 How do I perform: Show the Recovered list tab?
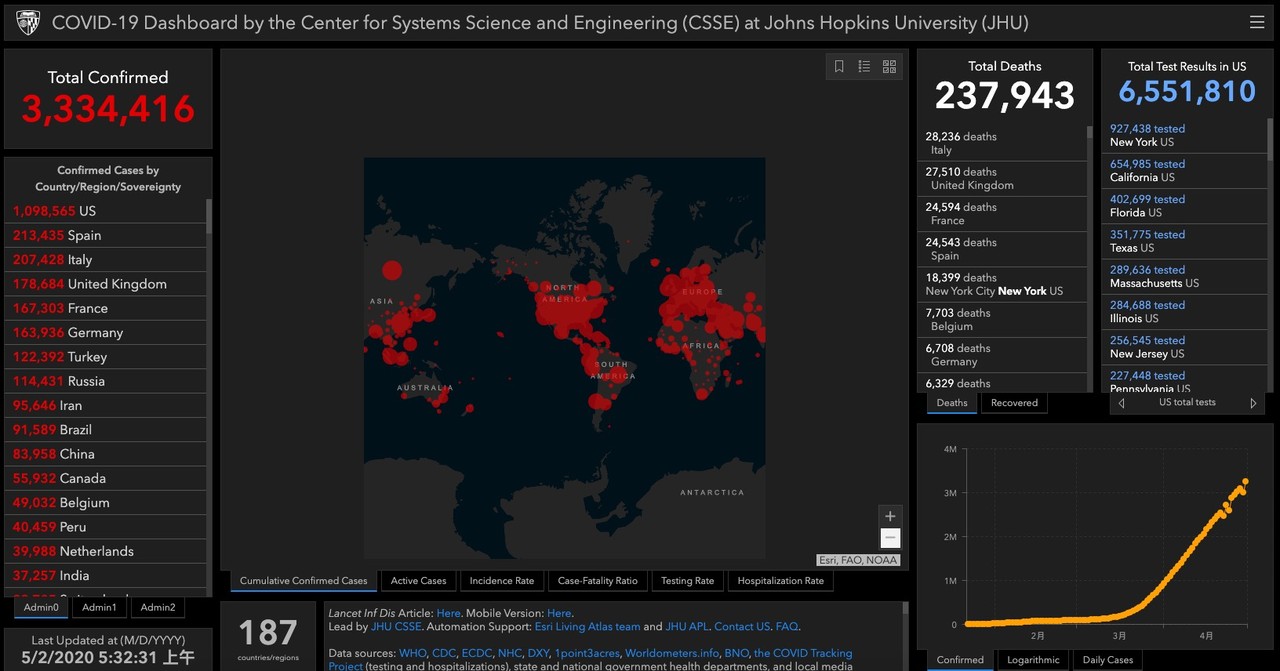pos(1014,403)
